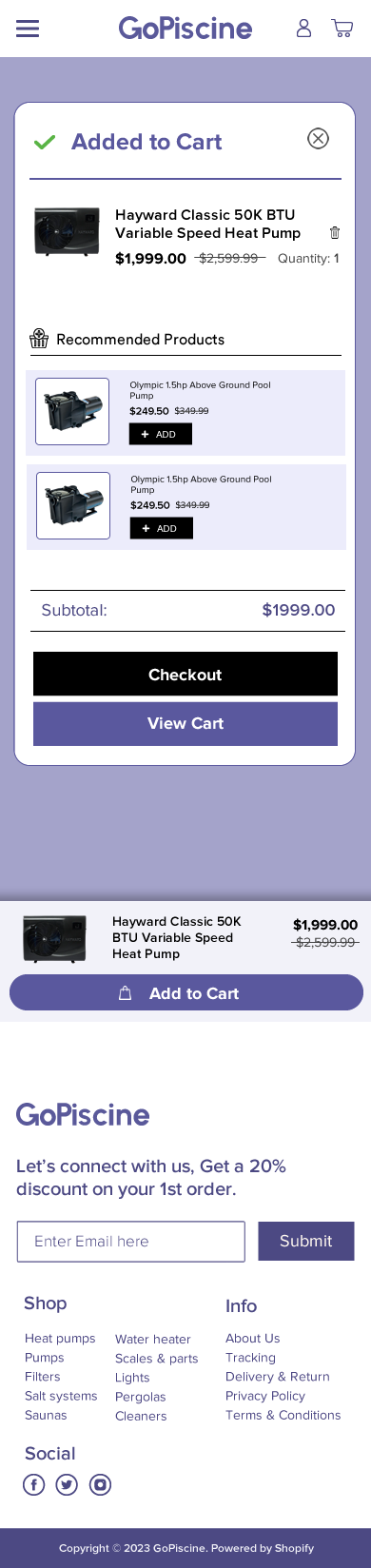Image resolution: width=371 pixels, height=1568 pixels.
Task: Open the Salt systems link
Action: (61, 1396)
